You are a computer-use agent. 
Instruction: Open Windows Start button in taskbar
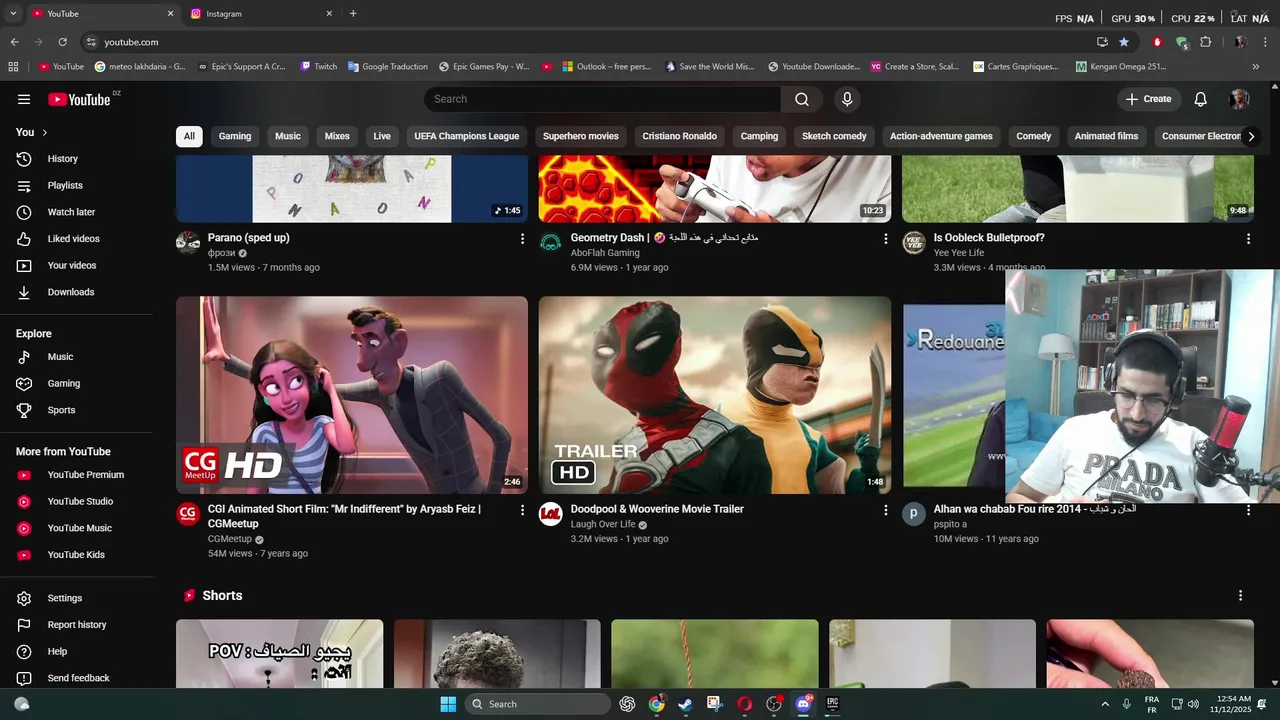(448, 704)
